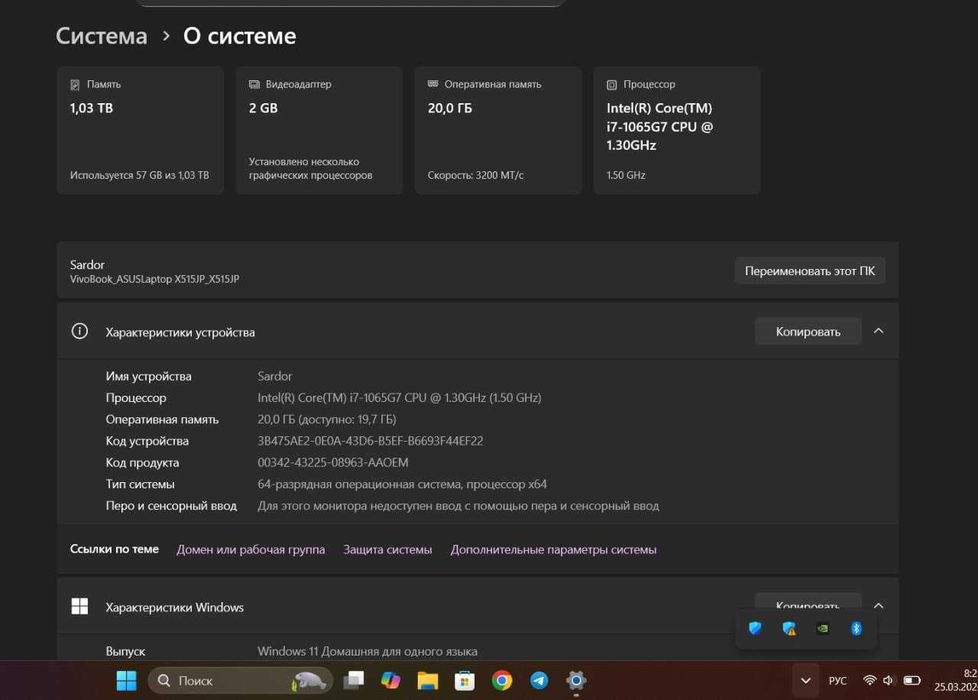This screenshot has height=700, width=978.
Task: Open the blue Windows Security shield tray icon
Action: (755, 628)
